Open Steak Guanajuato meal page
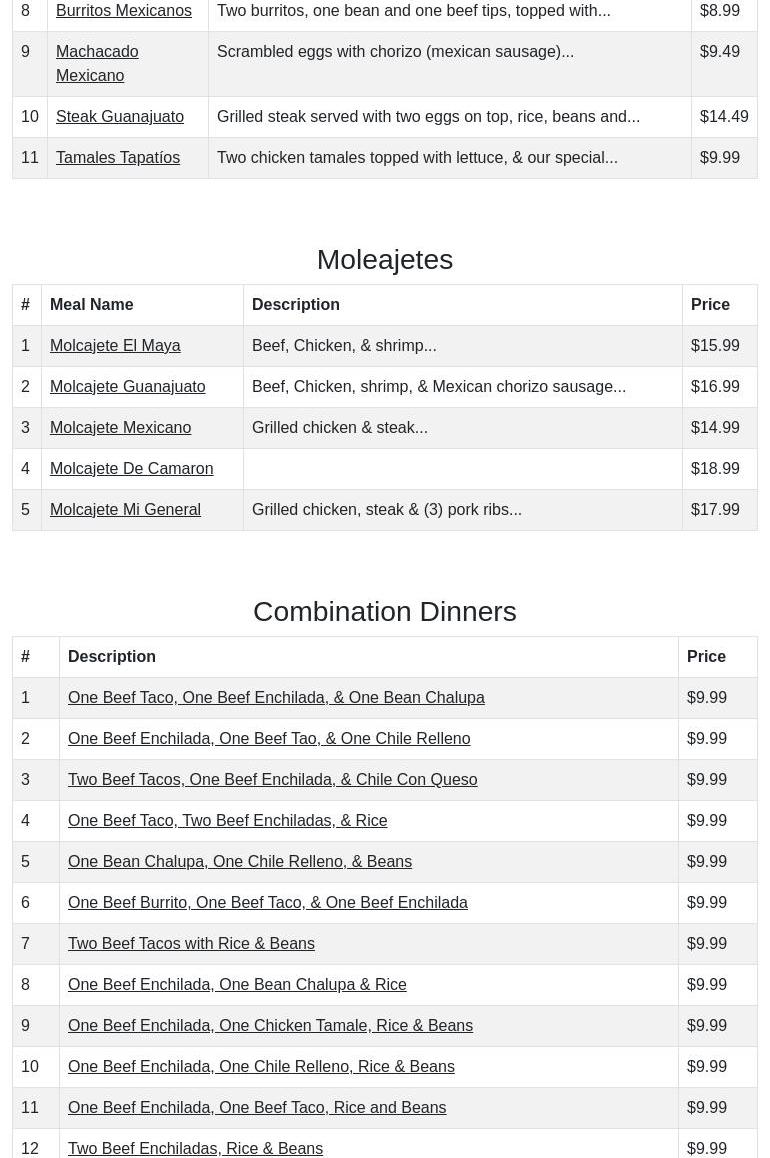Viewport: 770px width, 1158px height. click(x=119, y=116)
